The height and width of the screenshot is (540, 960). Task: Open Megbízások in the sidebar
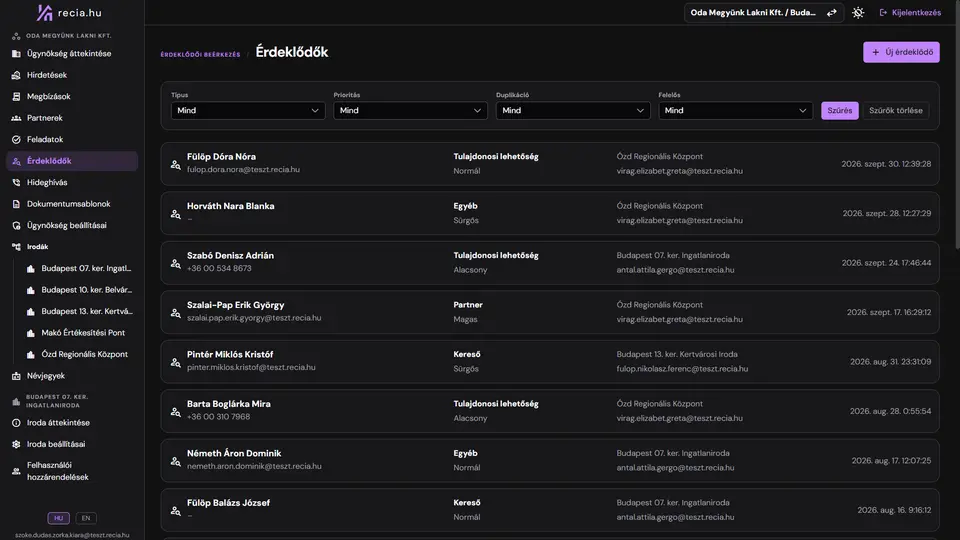tap(72, 97)
